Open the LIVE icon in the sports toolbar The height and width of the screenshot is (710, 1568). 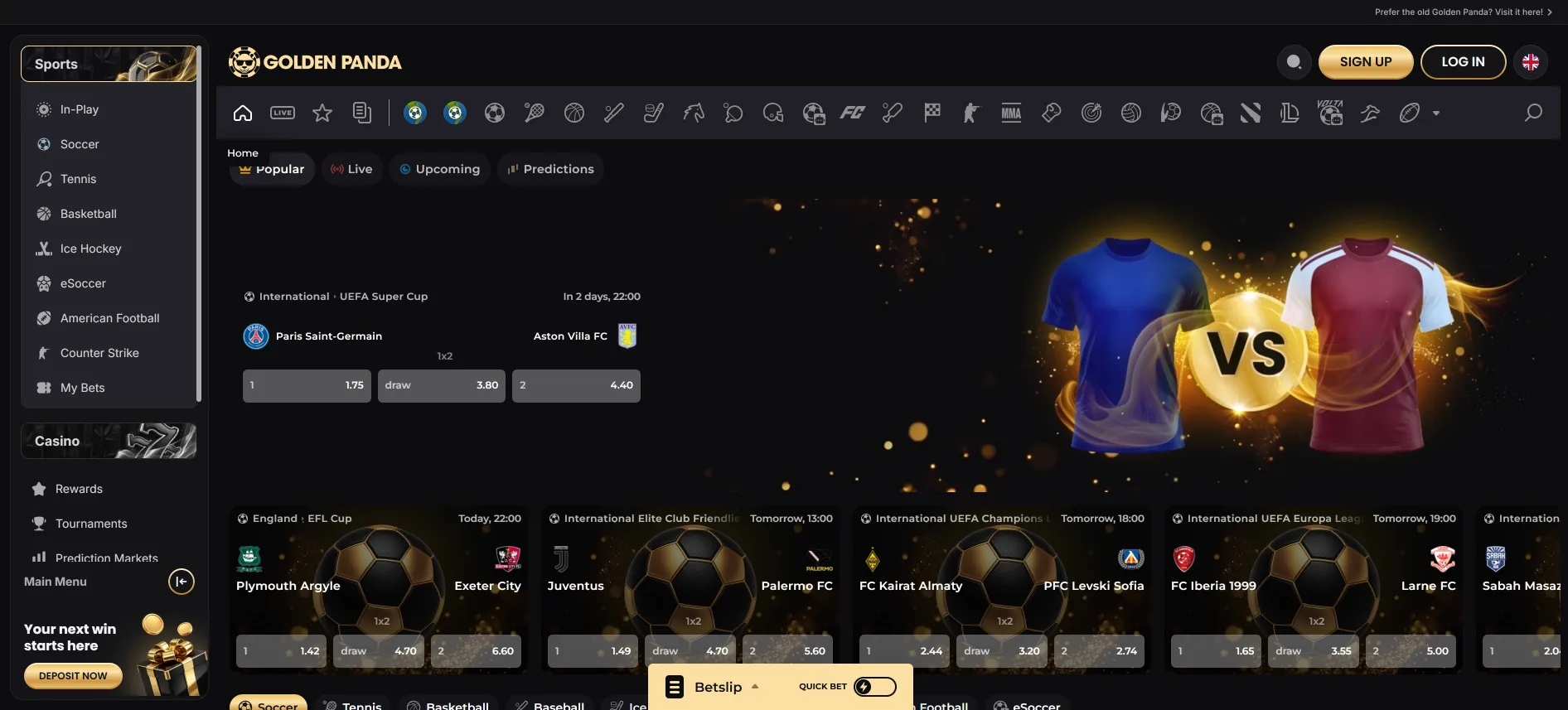tap(283, 113)
